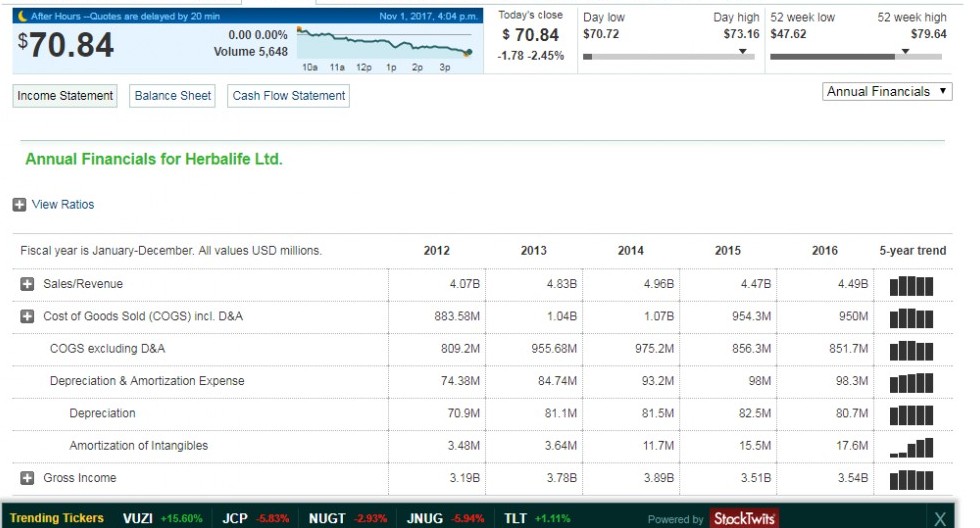The height and width of the screenshot is (528, 980).
Task: Select 2015 Depreciation value 82.5M
Action: tap(755, 413)
